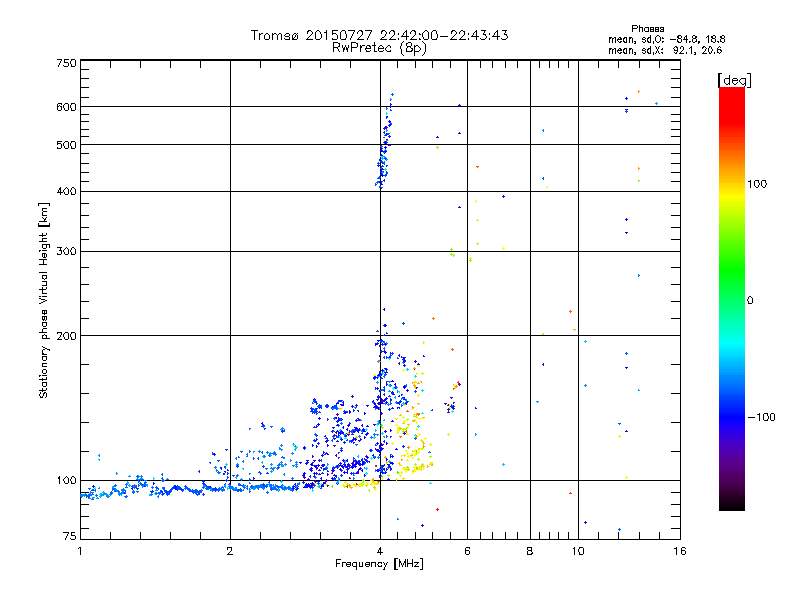Click the colorbar label '100'
Image resolution: width=800 pixels, height=600 pixels.
tap(757, 184)
